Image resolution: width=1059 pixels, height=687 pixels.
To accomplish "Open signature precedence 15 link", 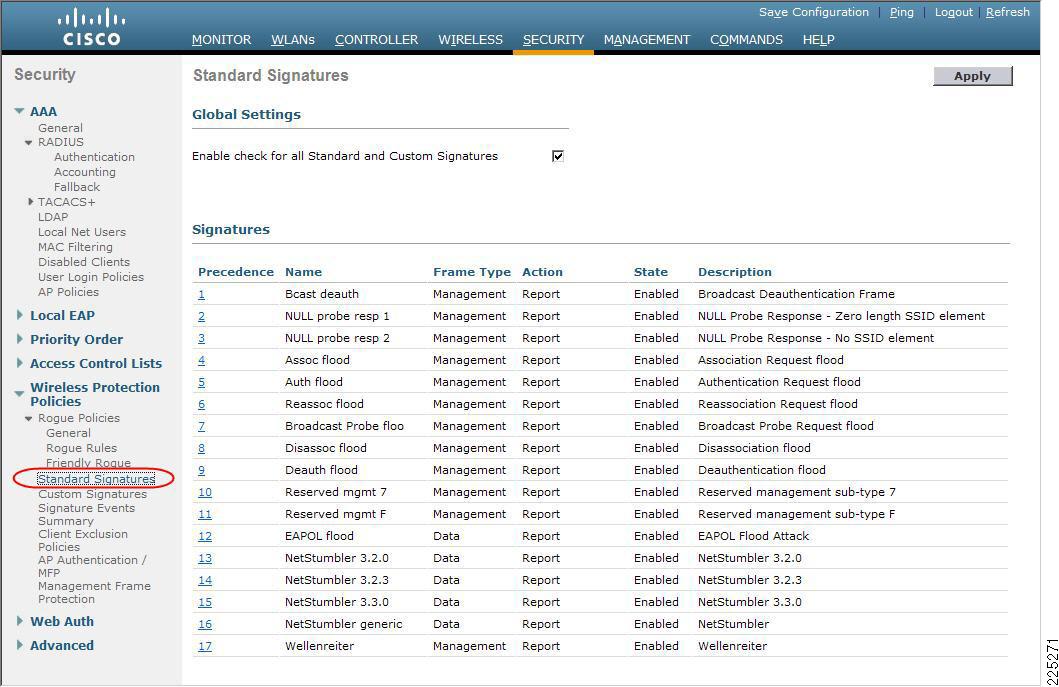I will click(205, 603).
